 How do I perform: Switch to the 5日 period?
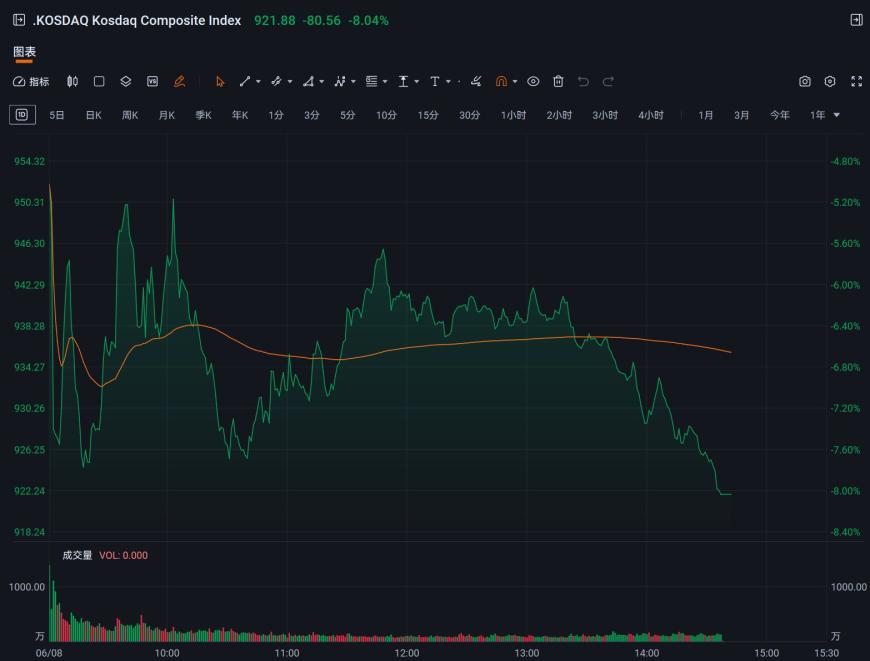tap(57, 115)
